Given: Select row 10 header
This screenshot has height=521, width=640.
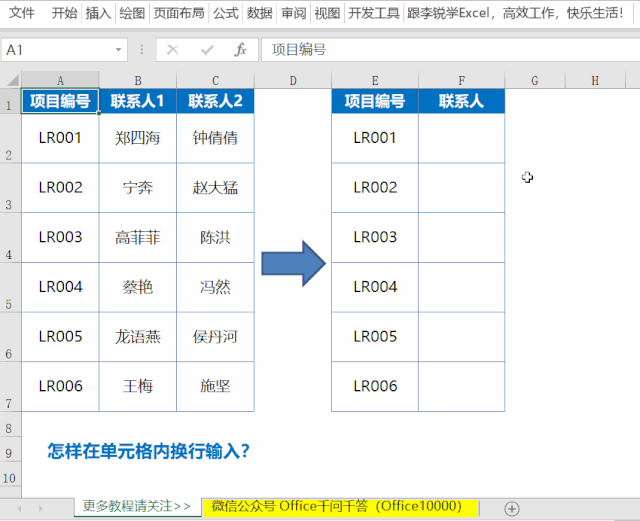Looking at the screenshot, I should (10, 474).
